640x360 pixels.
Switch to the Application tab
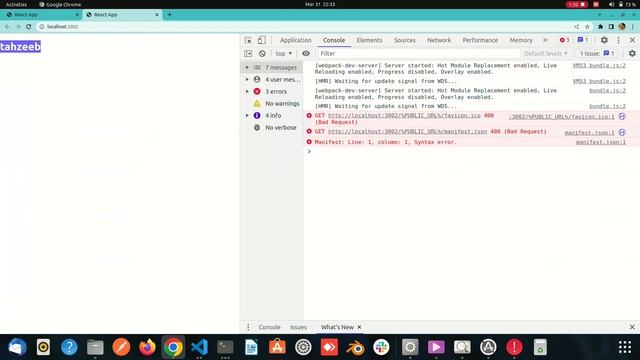point(296,40)
